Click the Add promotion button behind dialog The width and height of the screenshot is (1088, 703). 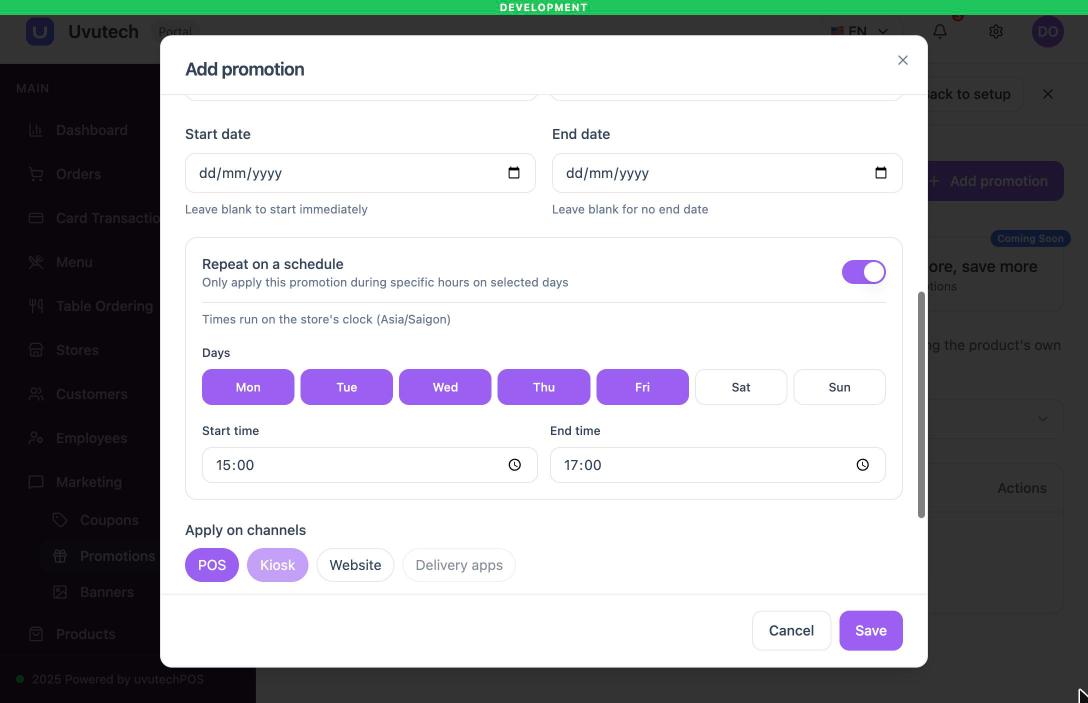pos(995,181)
